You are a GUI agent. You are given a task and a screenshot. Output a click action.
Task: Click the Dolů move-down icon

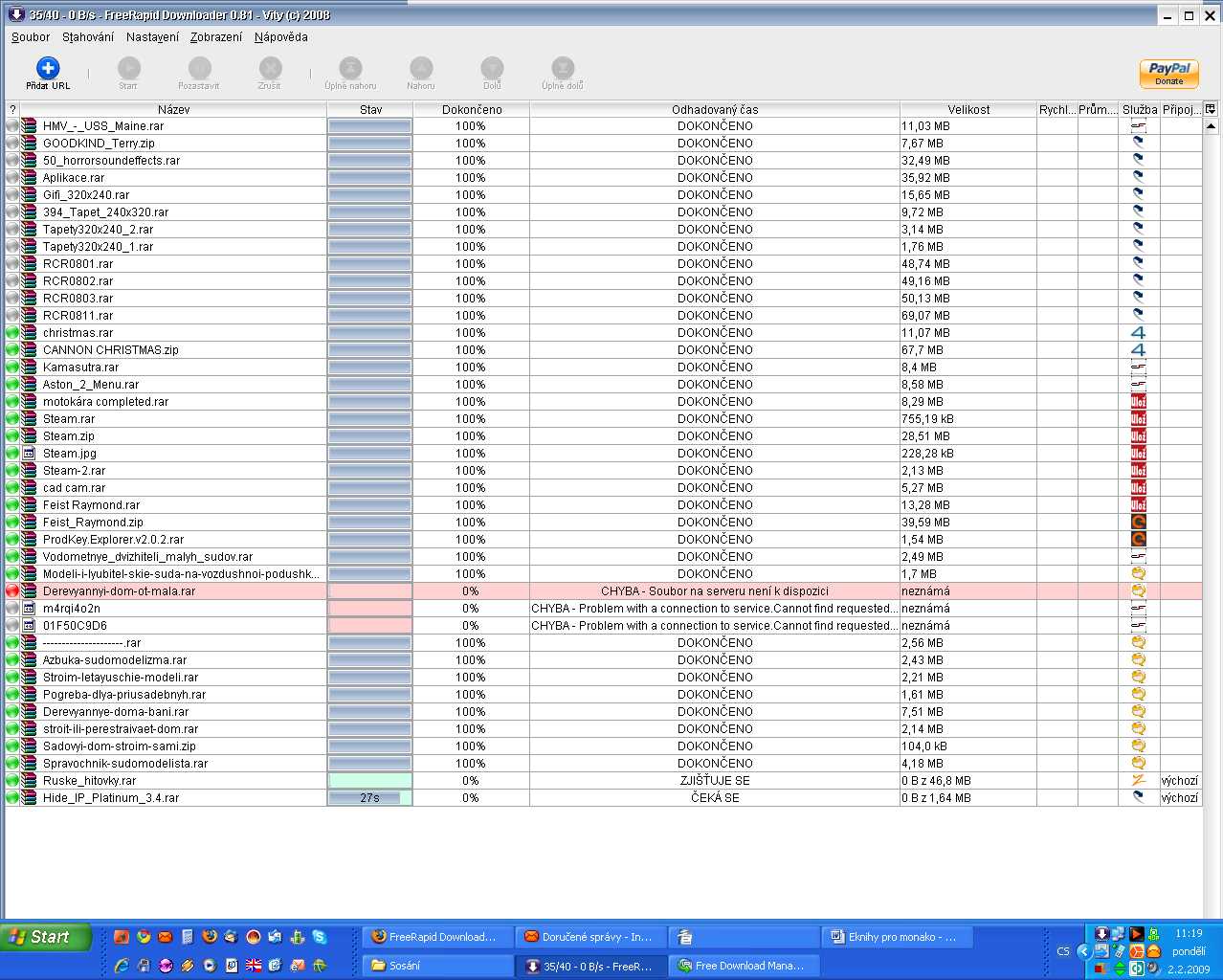point(492,68)
